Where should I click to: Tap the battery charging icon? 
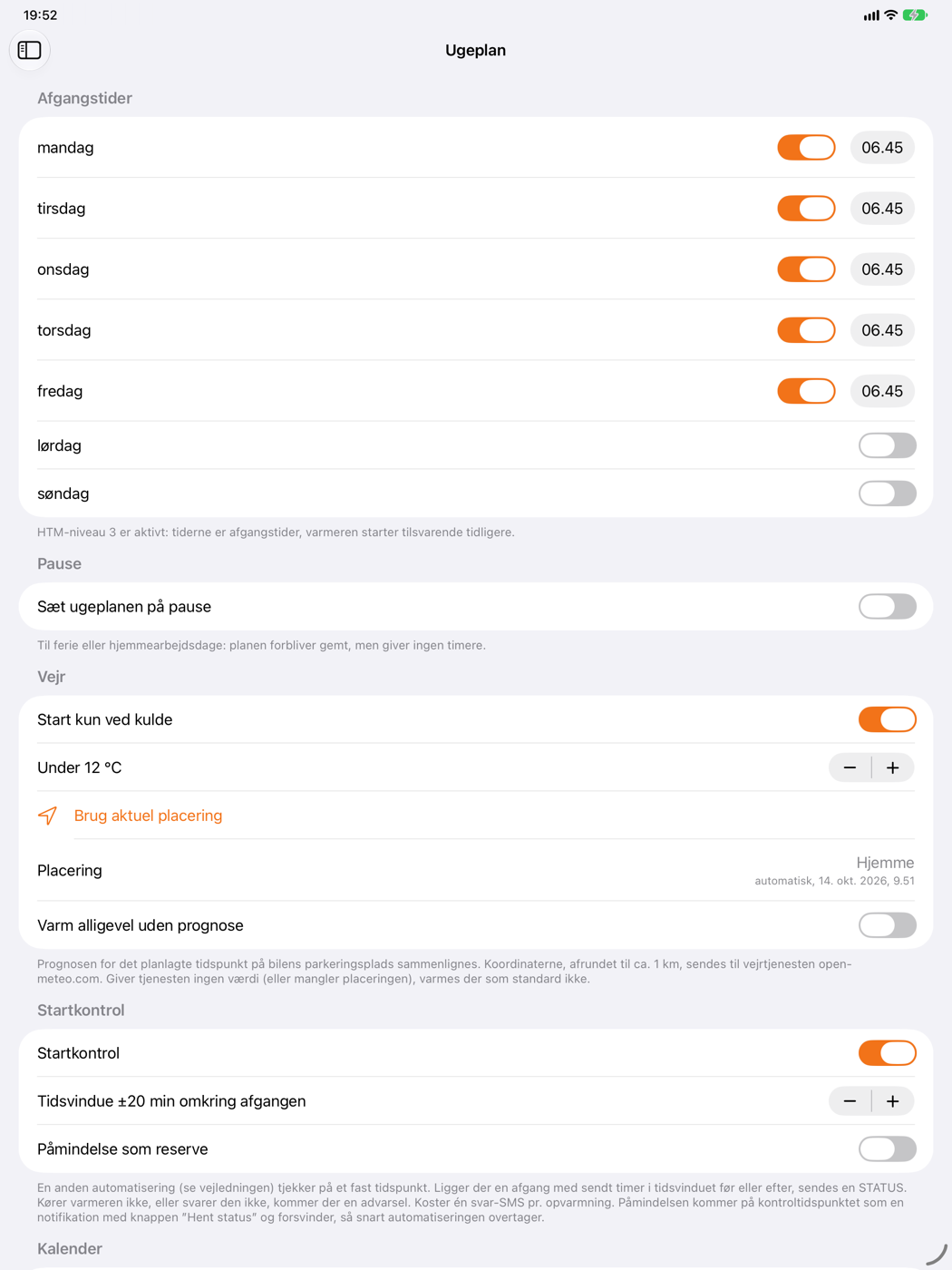point(915,15)
